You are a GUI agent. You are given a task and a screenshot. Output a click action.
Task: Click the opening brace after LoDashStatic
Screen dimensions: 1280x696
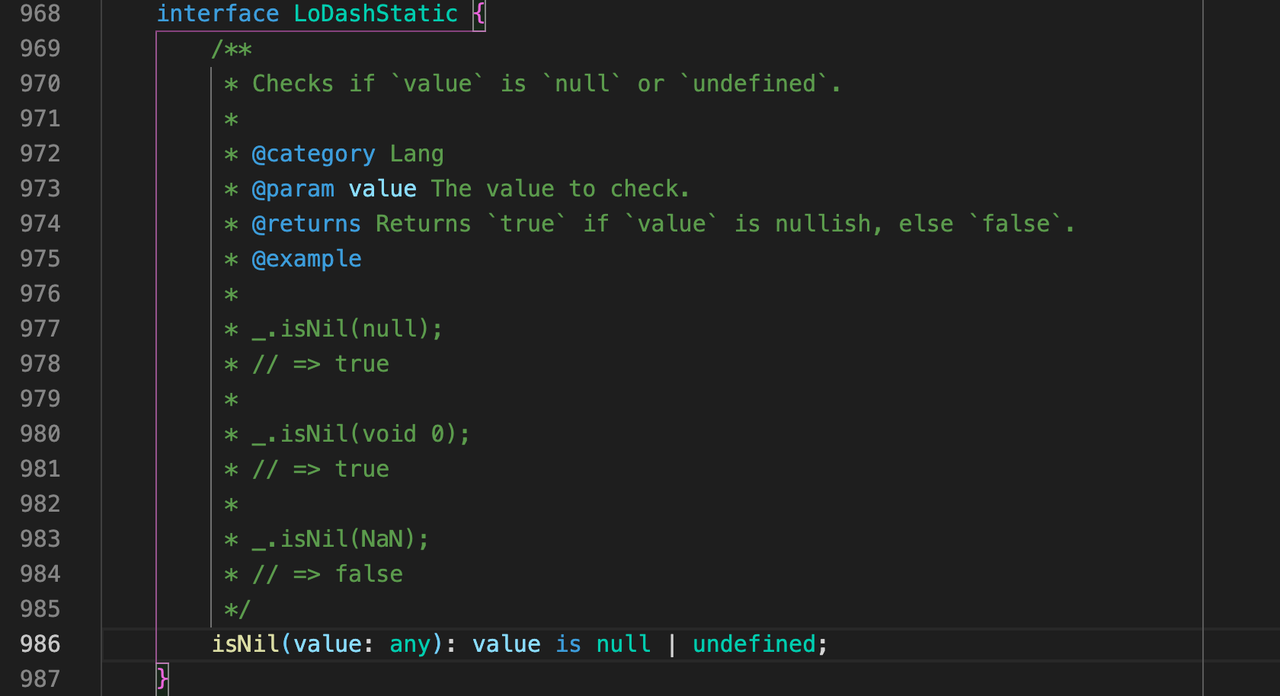[479, 14]
